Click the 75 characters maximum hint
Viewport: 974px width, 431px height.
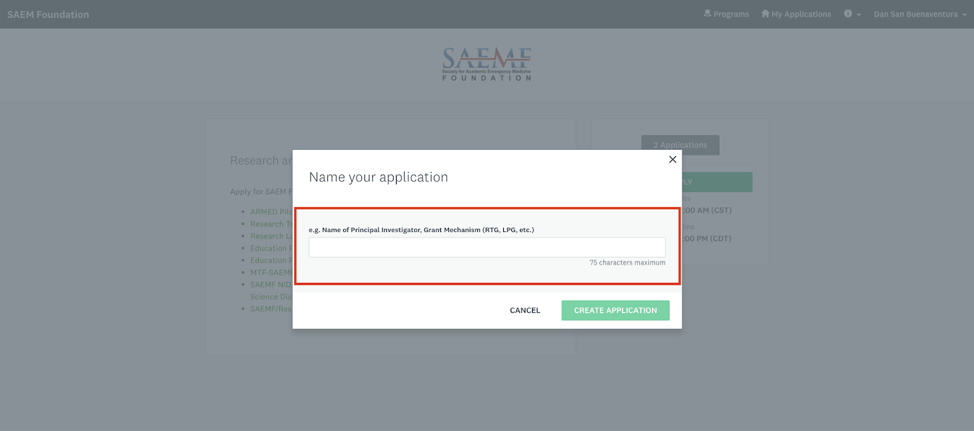[x=627, y=263]
